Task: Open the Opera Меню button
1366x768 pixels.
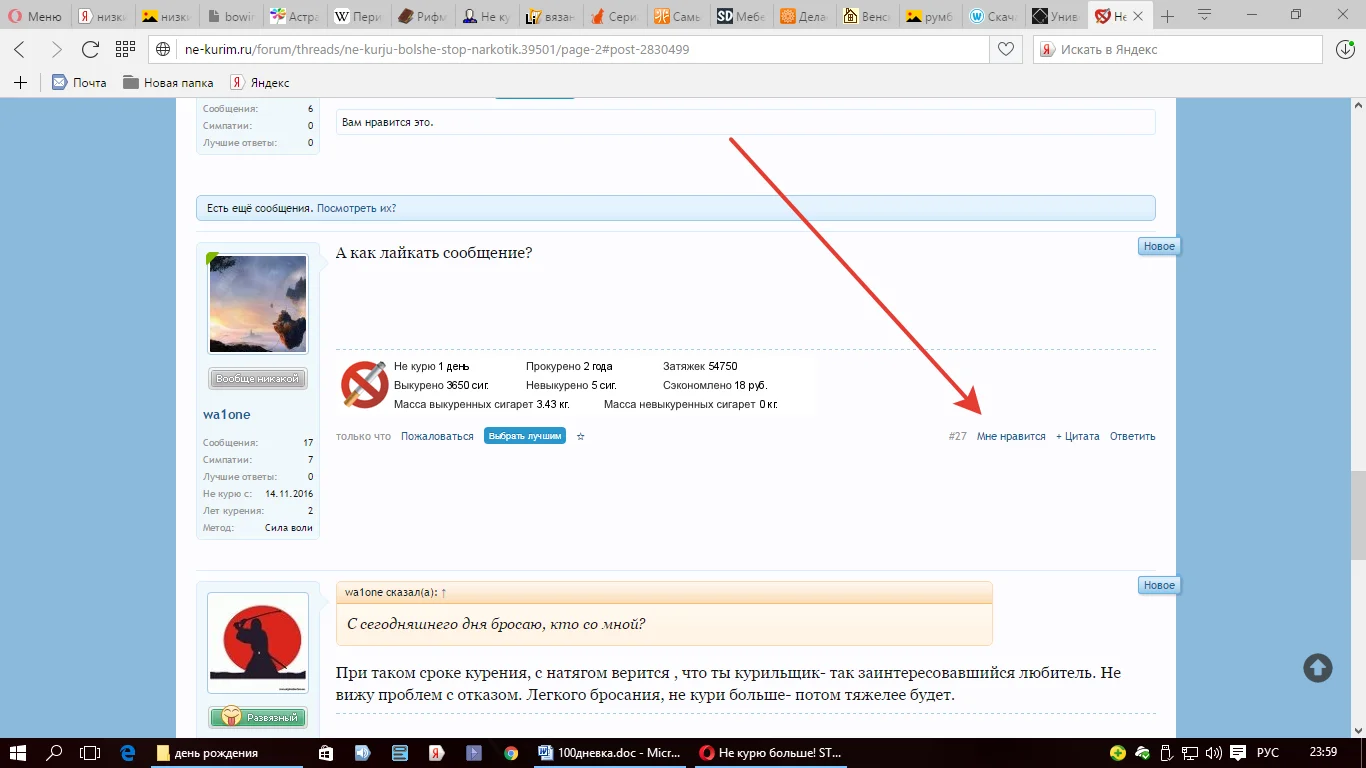Action: [x=35, y=16]
